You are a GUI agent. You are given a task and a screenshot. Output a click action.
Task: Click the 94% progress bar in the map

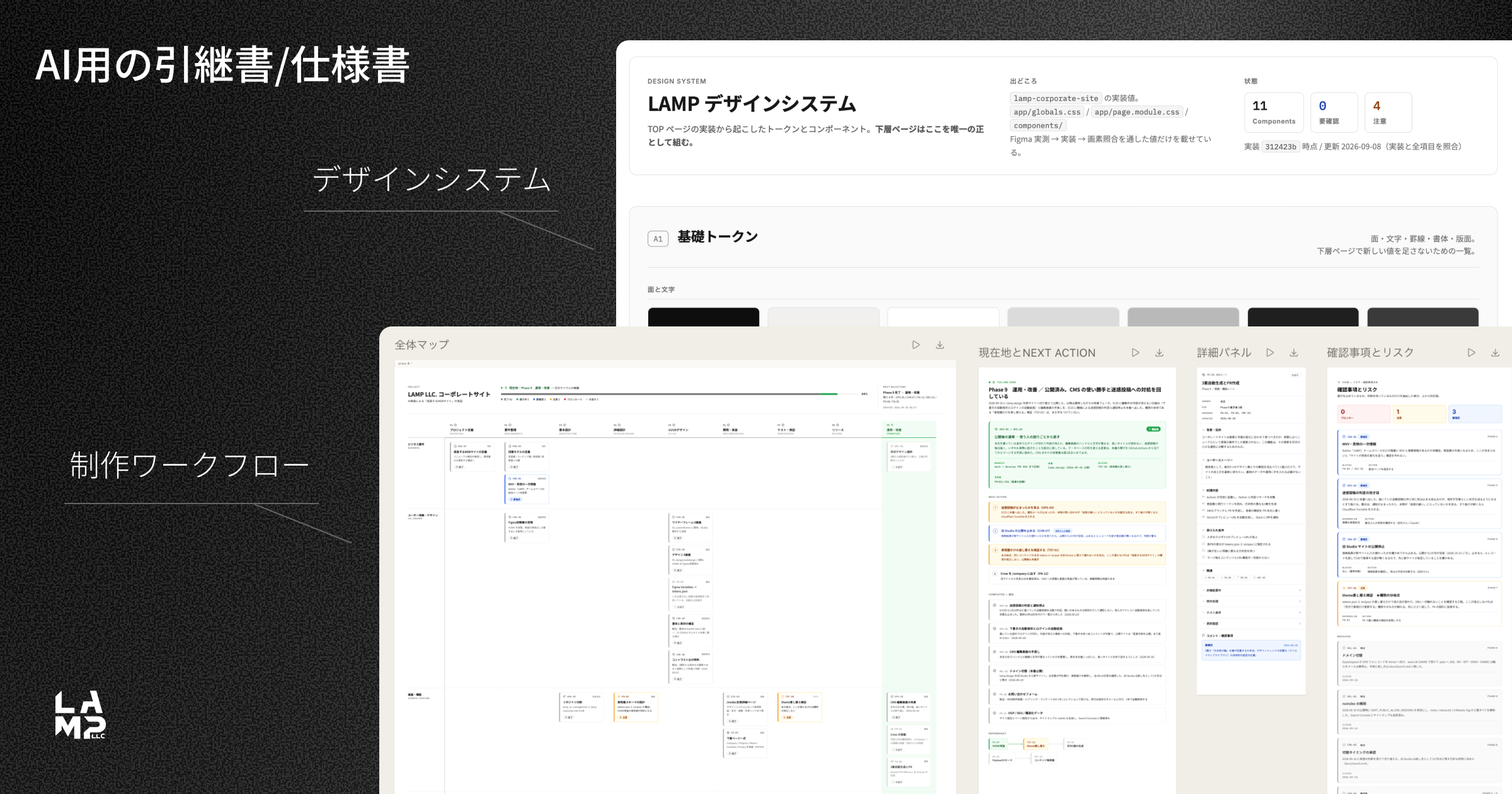pyautogui.click(x=679, y=394)
